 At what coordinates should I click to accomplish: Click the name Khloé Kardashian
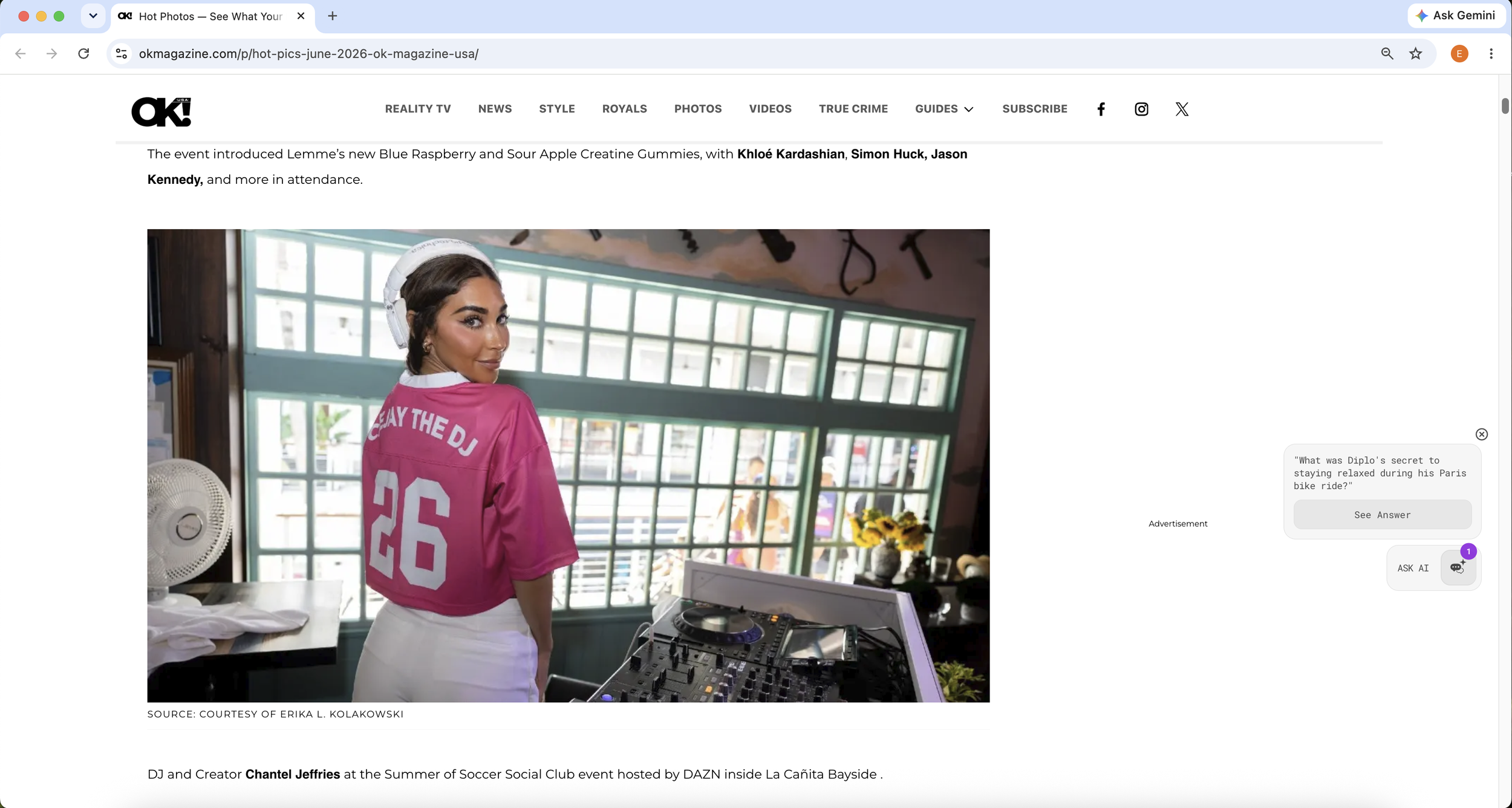click(x=790, y=154)
